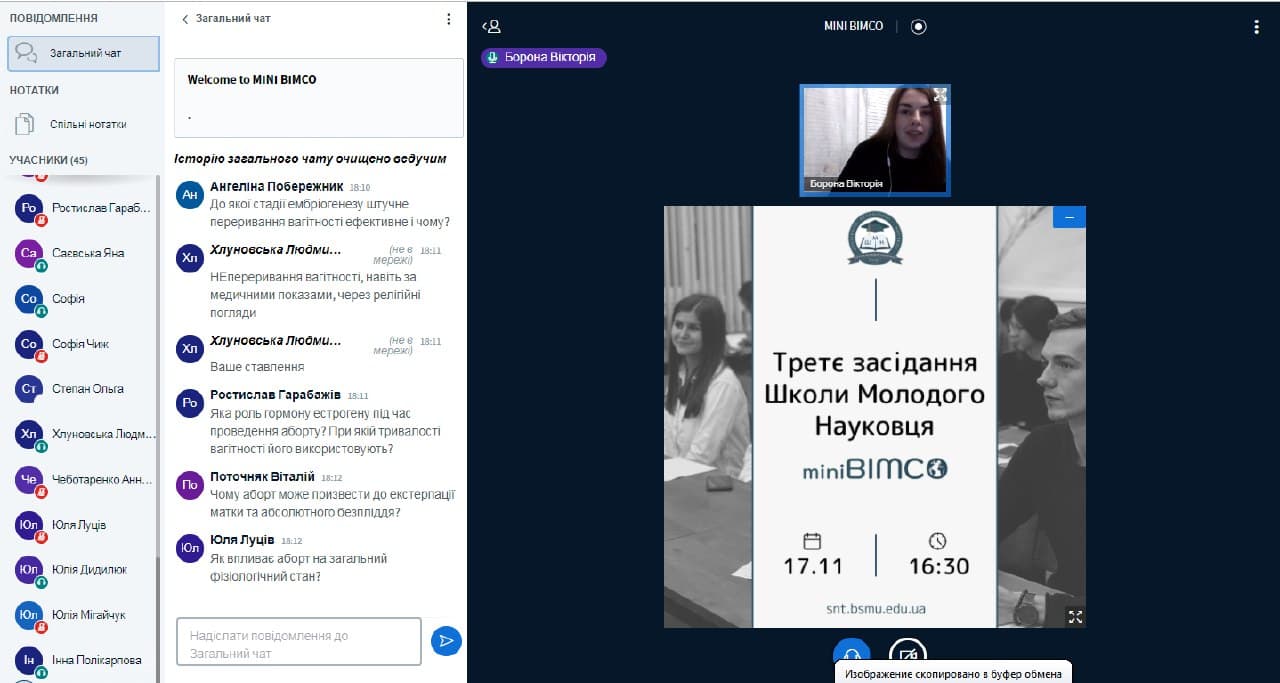Click the ПОВІДОМЛЕННЯ heading
Image resolution: width=1280 pixels, height=683 pixels.
coord(54,18)
